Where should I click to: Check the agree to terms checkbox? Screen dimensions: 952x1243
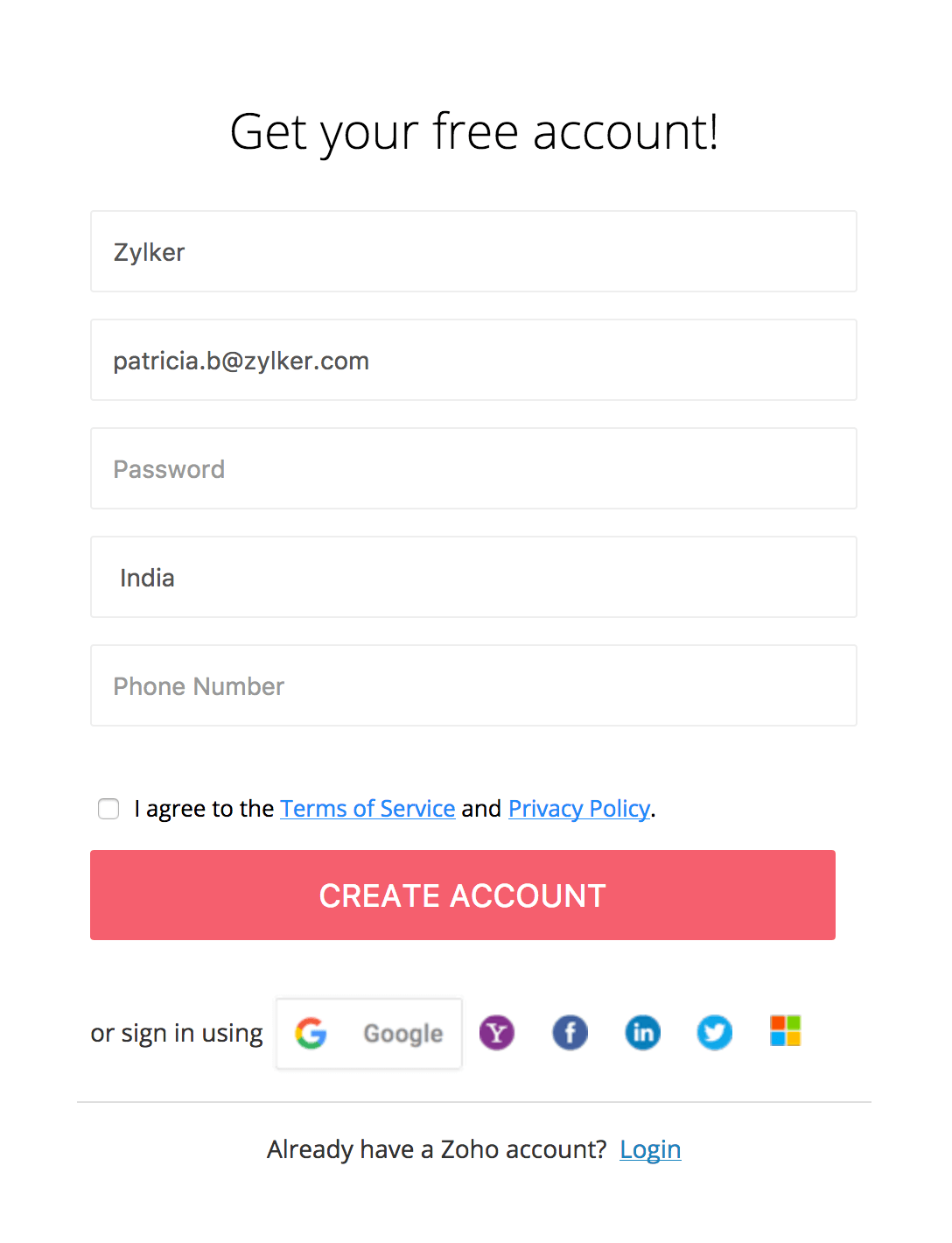(108, 809)
